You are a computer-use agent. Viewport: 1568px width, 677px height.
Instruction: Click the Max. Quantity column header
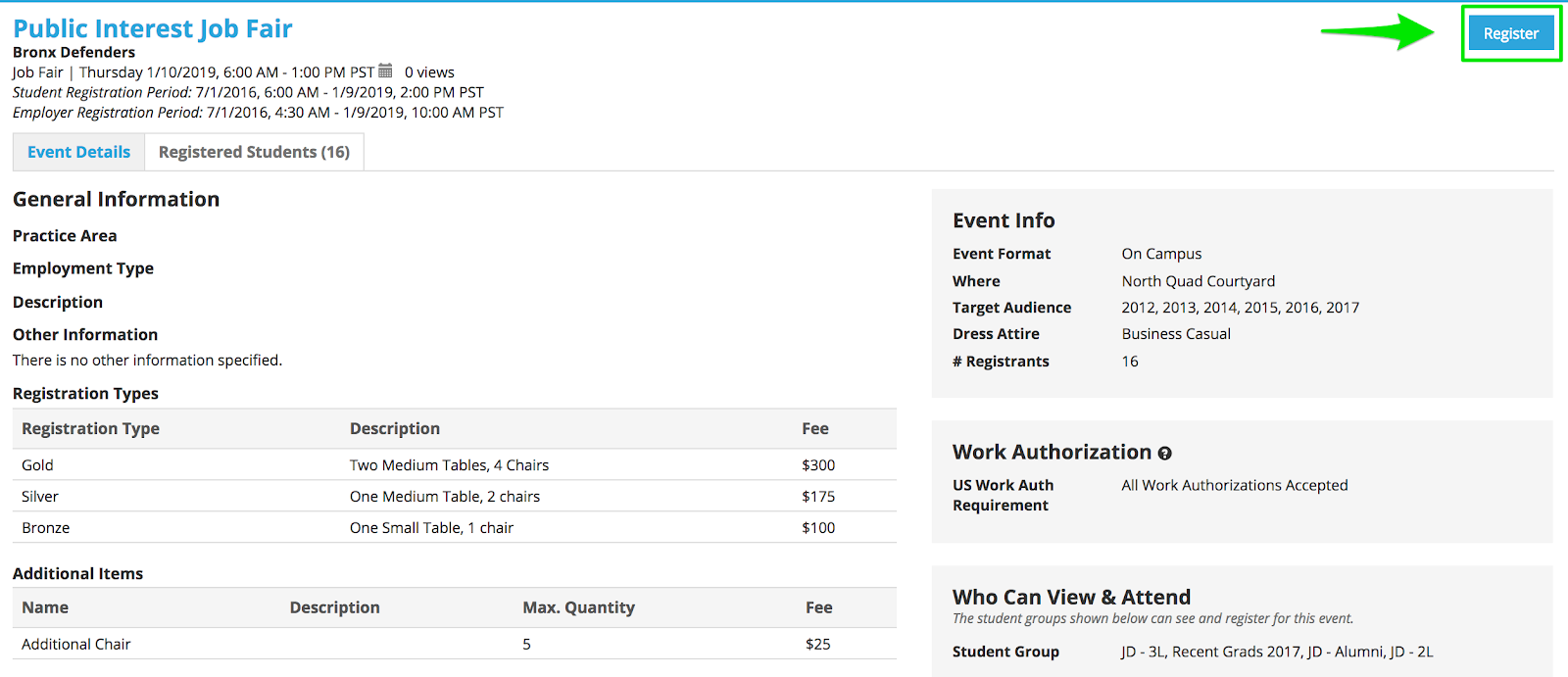578,607
